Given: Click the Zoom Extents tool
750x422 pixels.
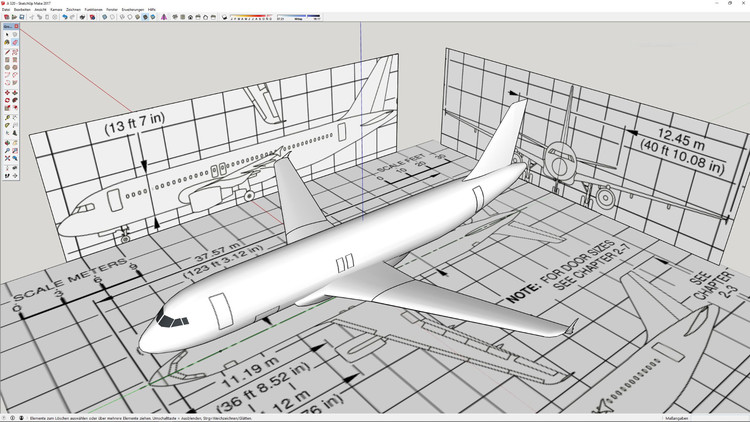Looking at the screenshot, I should (x=7, y=158).
